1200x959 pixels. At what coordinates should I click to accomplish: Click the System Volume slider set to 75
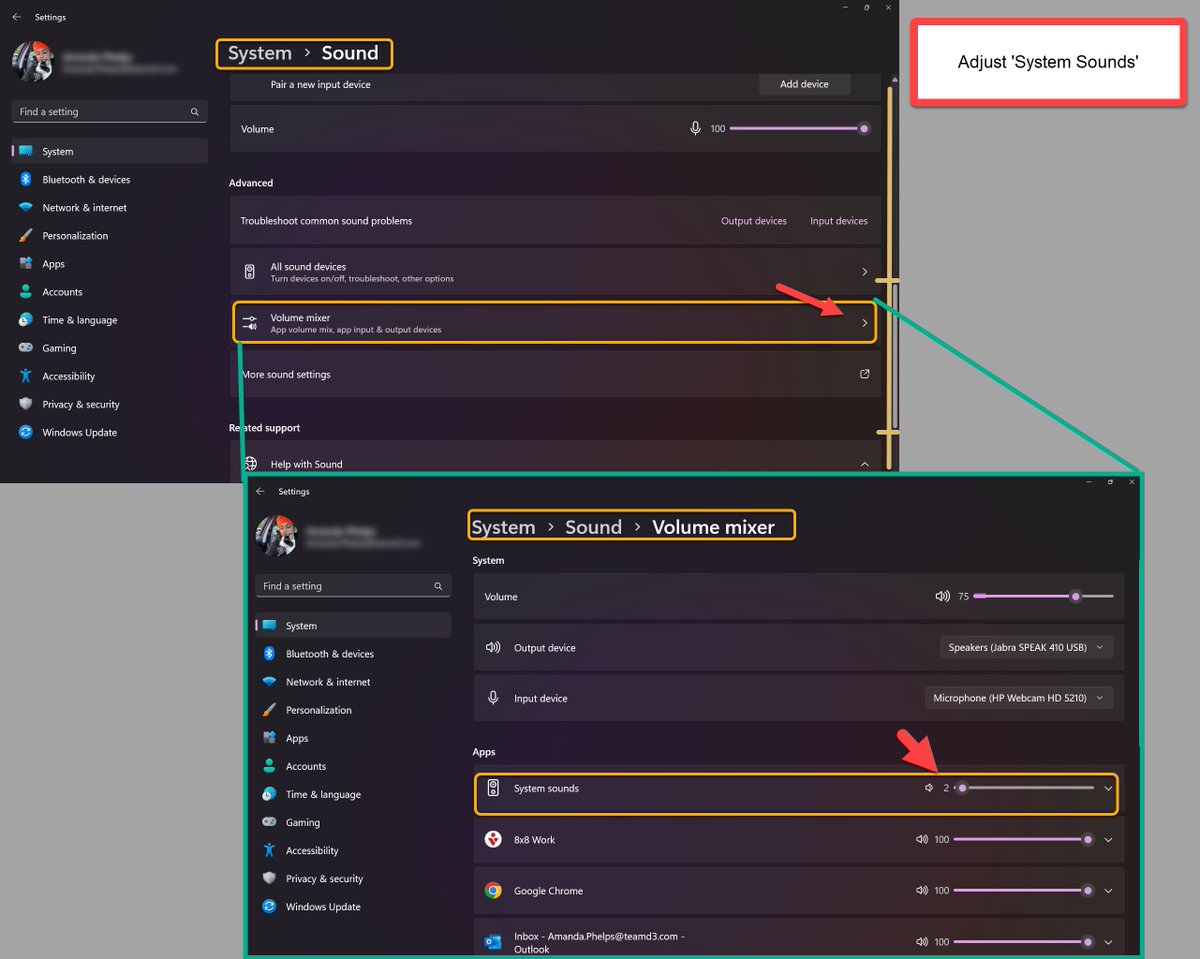tap(1043, 596)
